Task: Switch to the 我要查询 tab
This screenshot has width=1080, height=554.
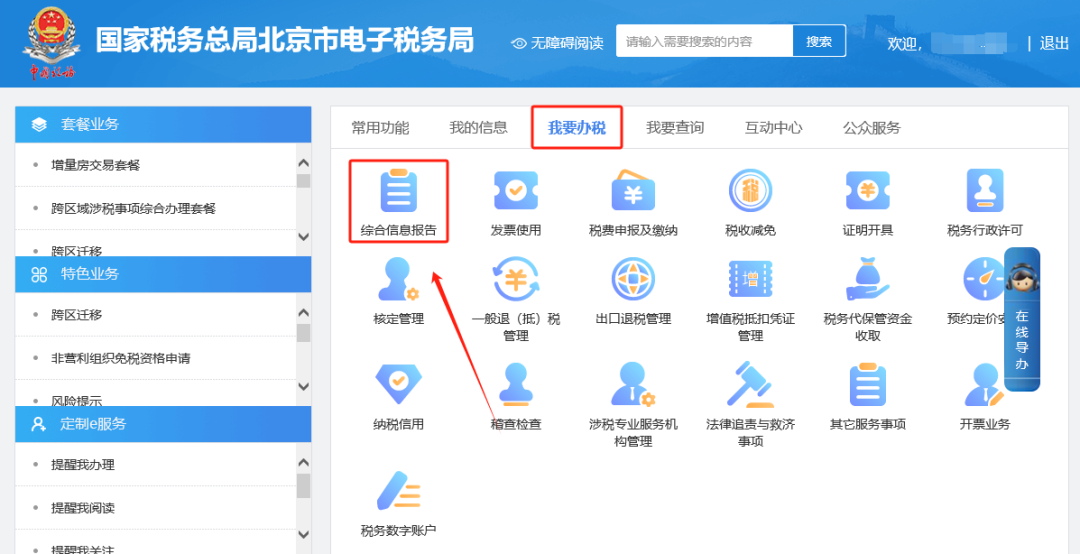Action: pos(675,127)
